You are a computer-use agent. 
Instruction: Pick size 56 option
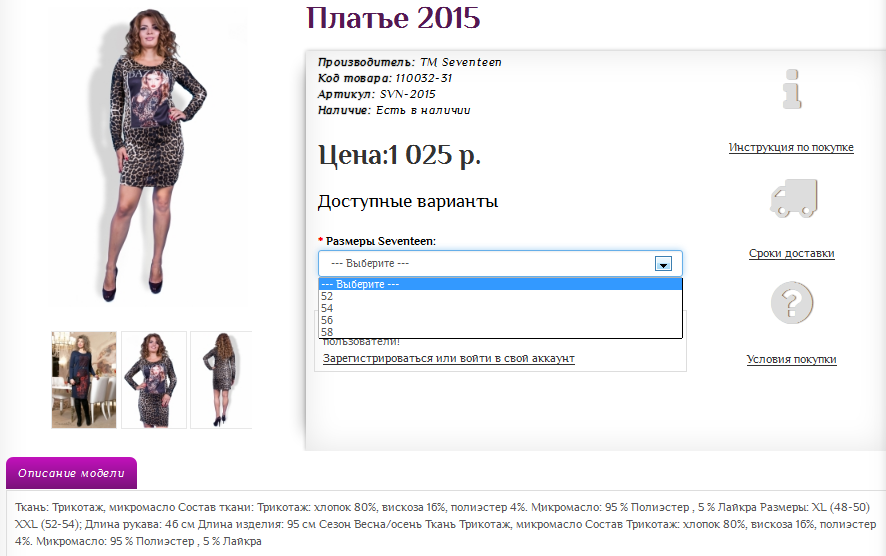click(x=500, y=320)
